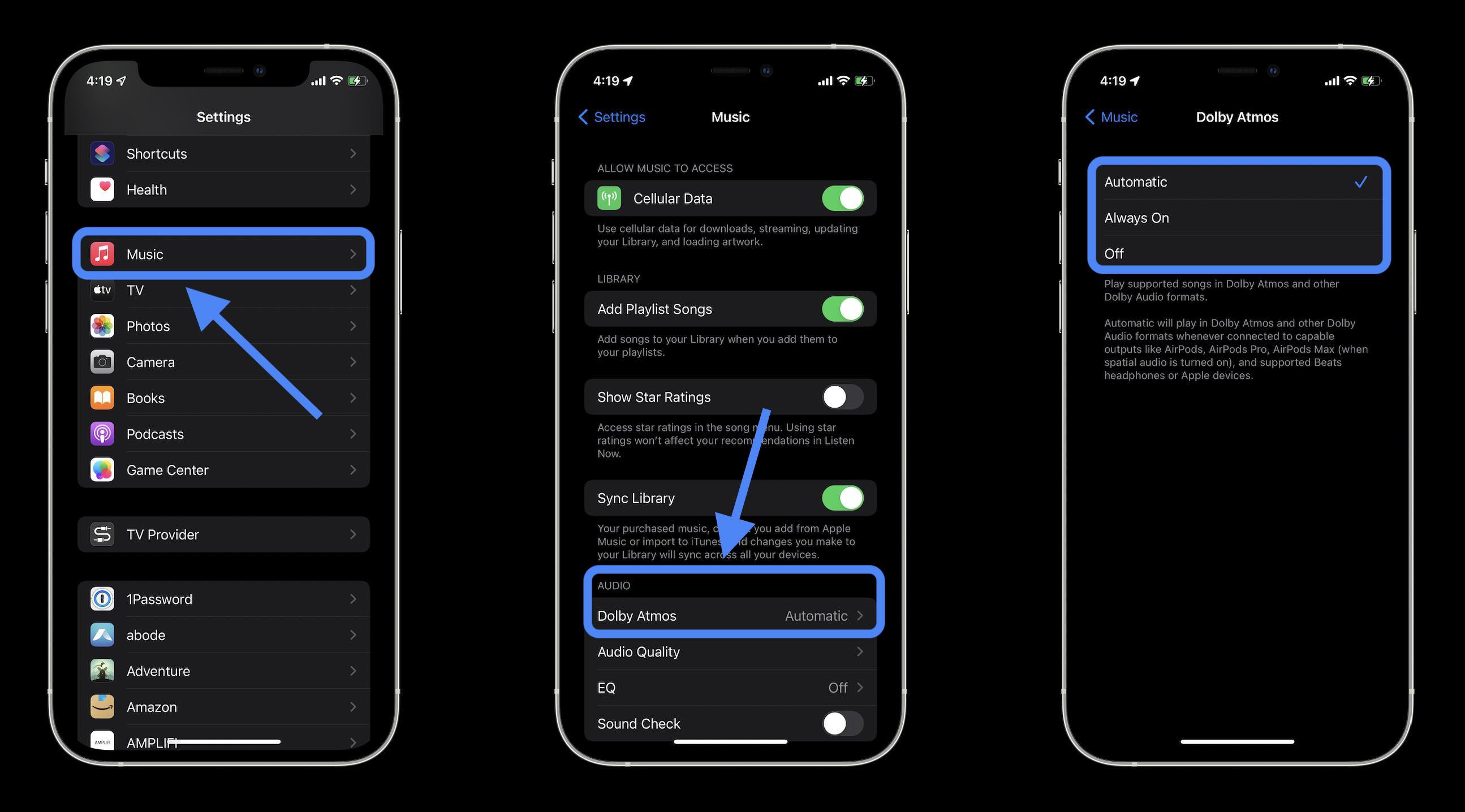Open Game Center settings menu item
This screenshot has width=1465, height=812.
click(x=223, y=469)
